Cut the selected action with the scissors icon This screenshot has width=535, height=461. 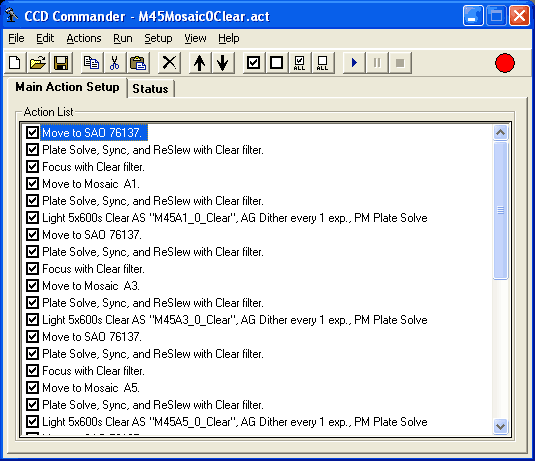click(115, 63)
